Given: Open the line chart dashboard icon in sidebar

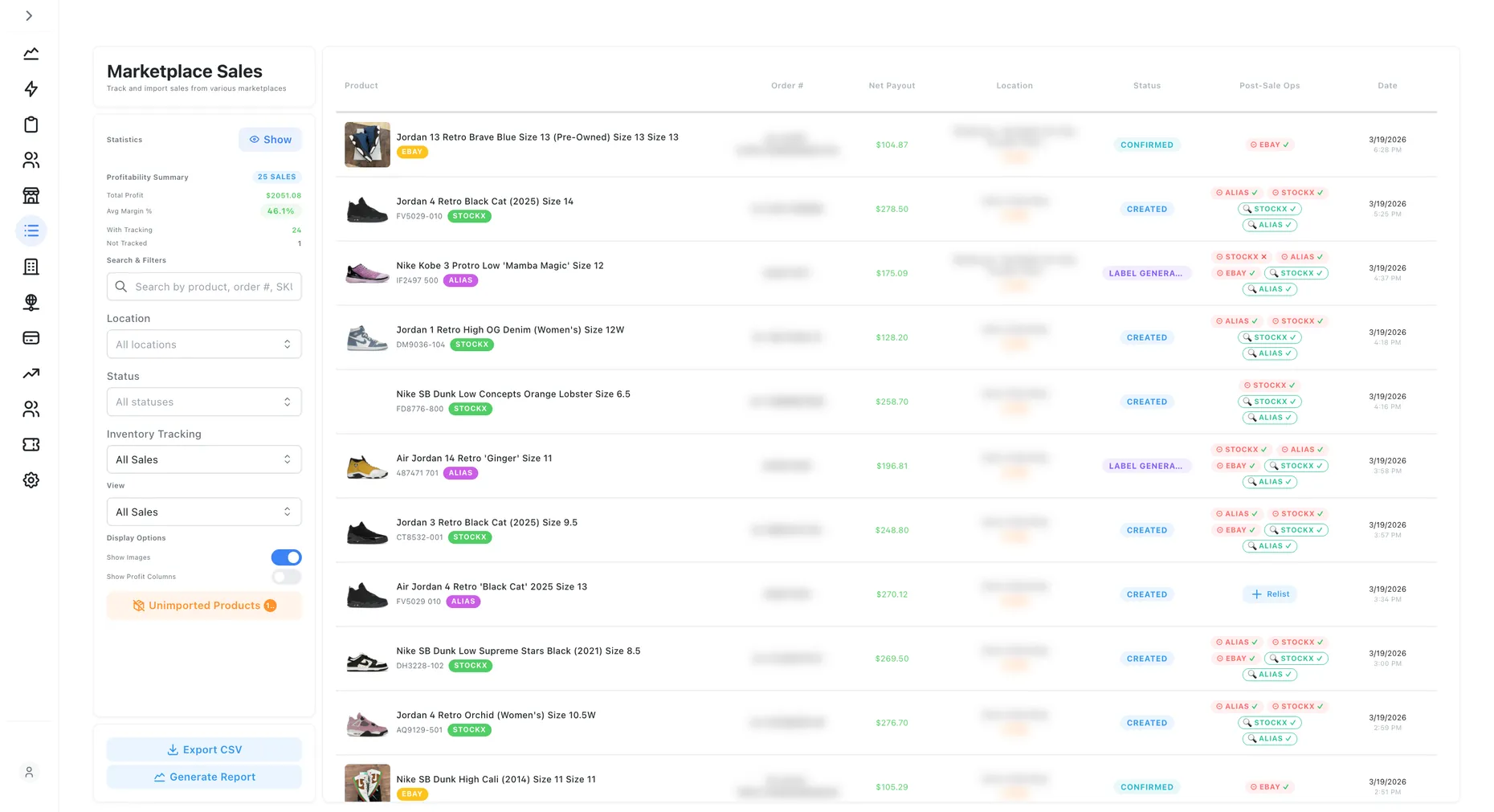Looking at the screenshot, I should pyautogui.click(x=31, y=54).
